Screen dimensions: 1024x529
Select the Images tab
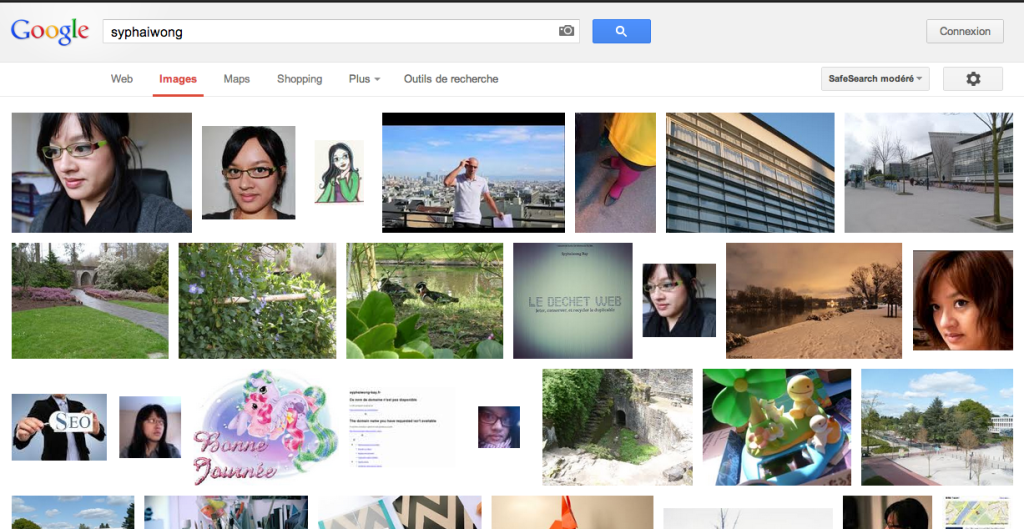[x=178, y=79]
